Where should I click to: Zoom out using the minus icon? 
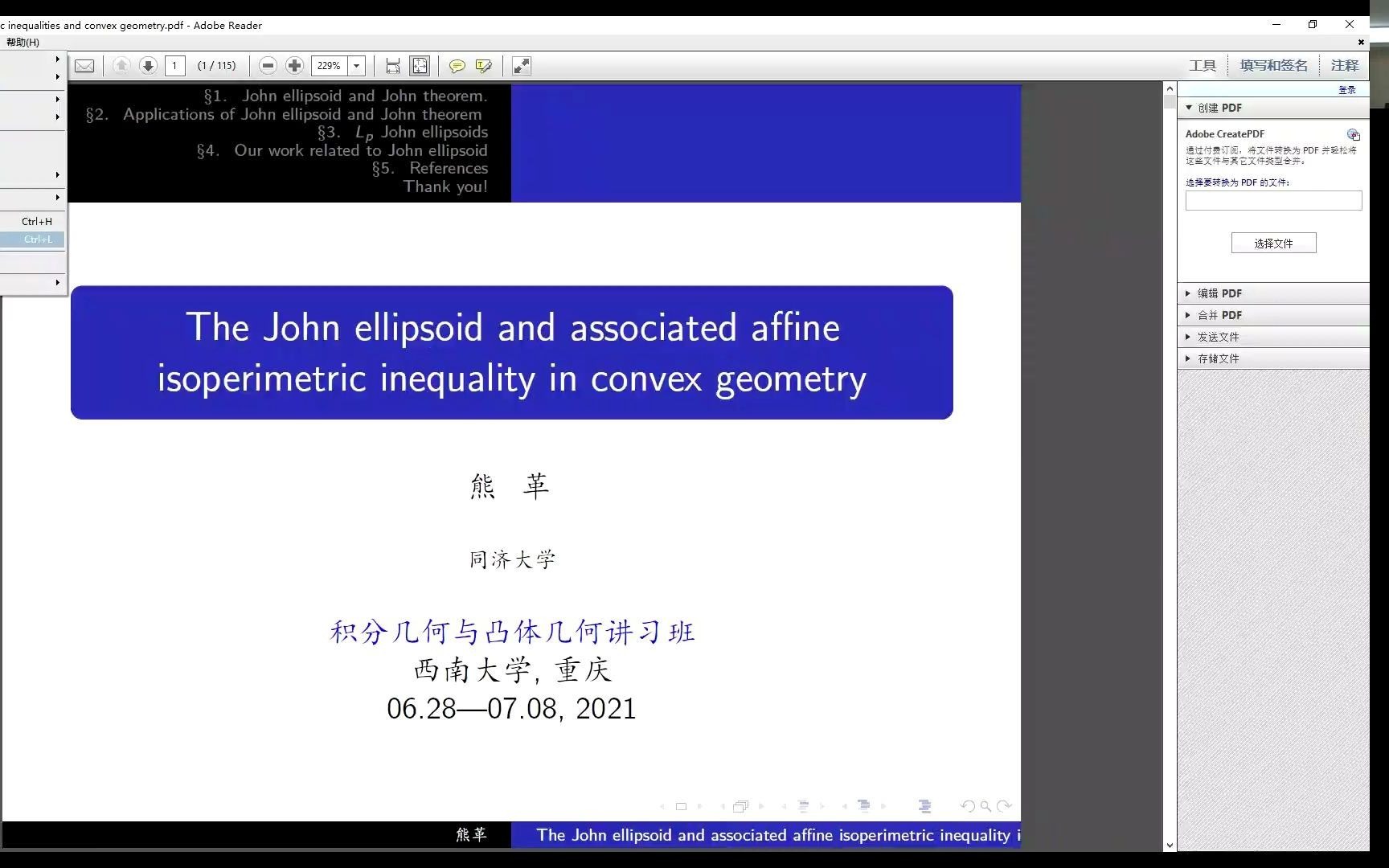268,66
